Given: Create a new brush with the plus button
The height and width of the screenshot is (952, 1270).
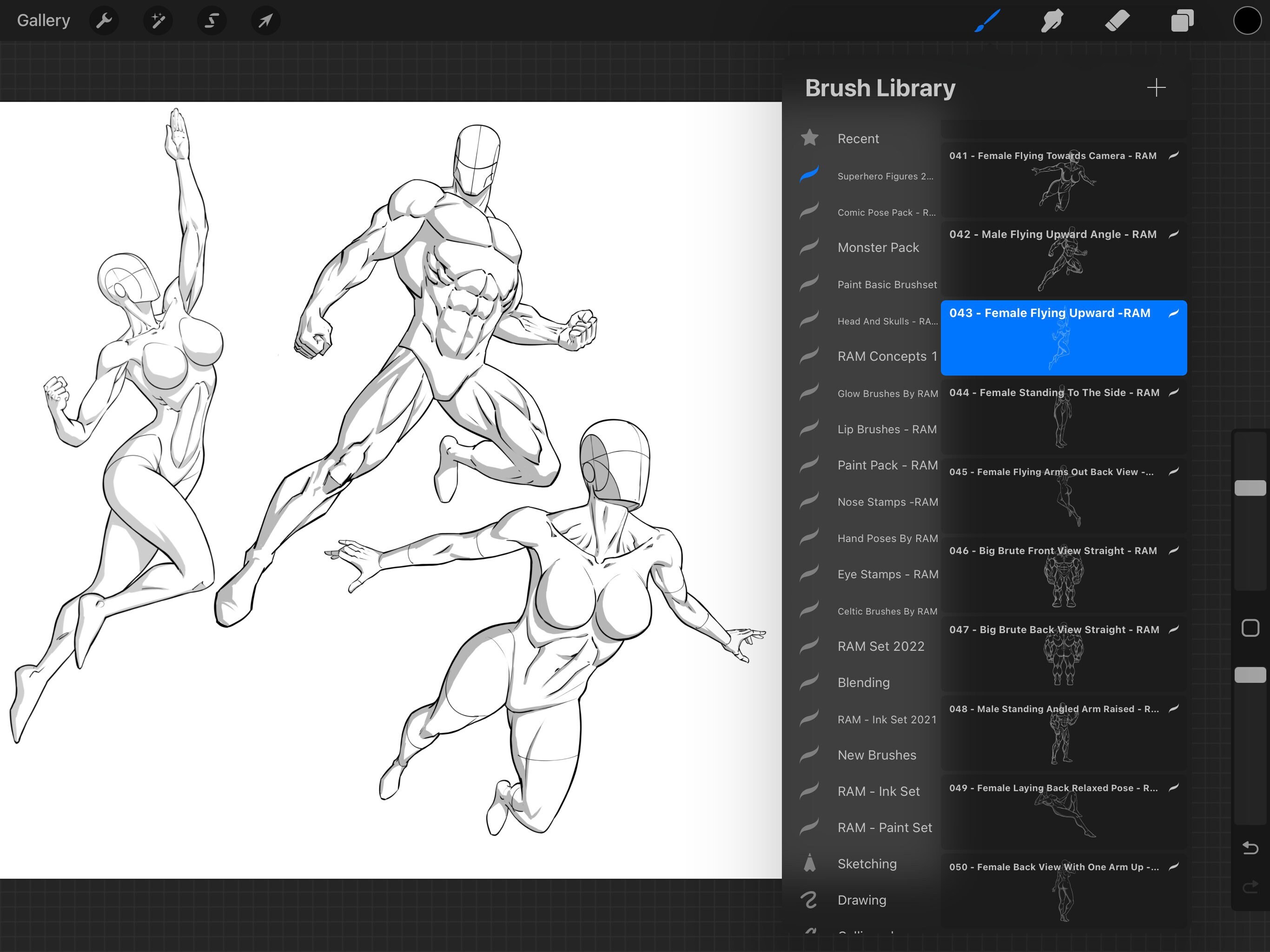Looking at the screenshot, I should point(1156,88).
